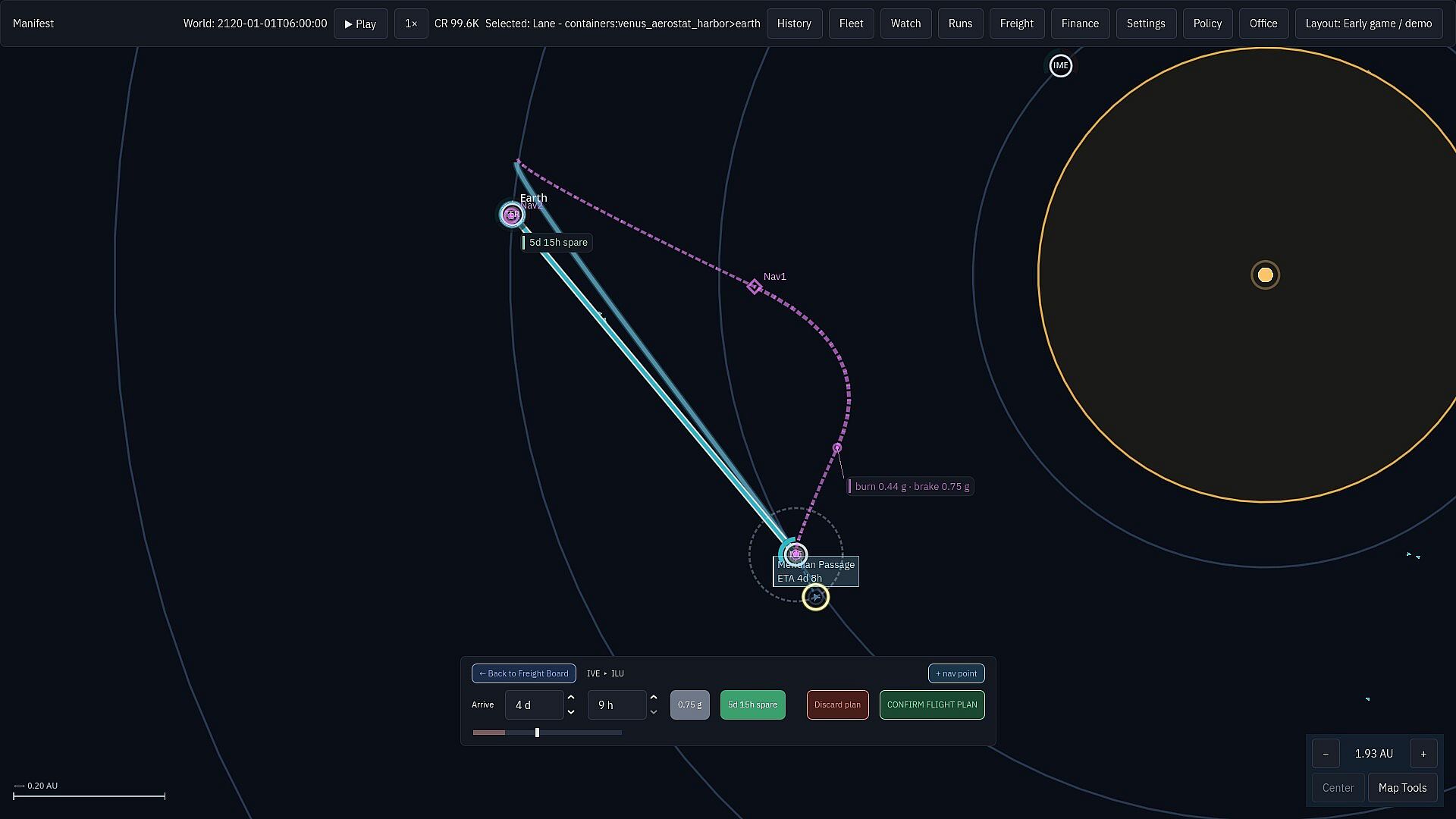
Task: Increase arrival days with the up arrow
Action: 571,698
